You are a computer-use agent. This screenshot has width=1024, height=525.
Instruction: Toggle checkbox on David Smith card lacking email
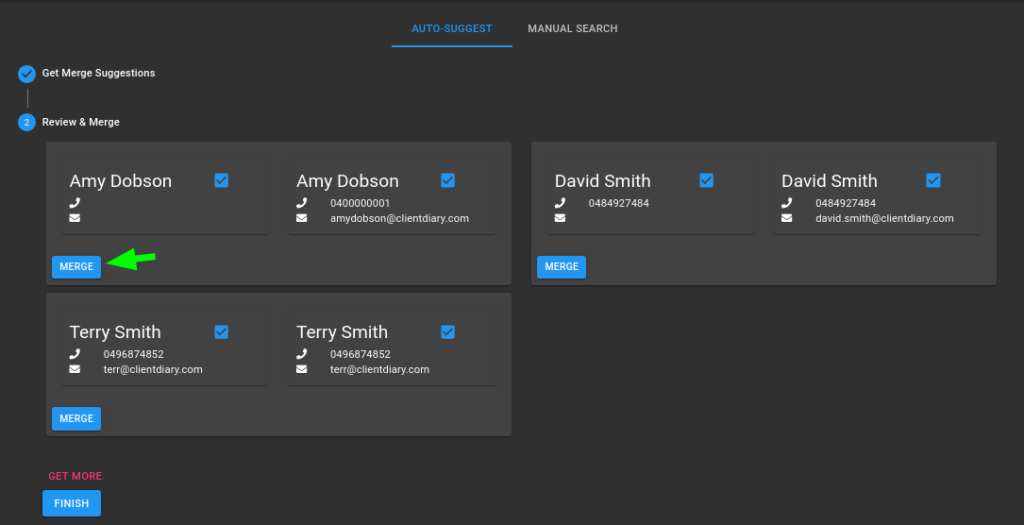pyautogui.click(x=707, y=180)
